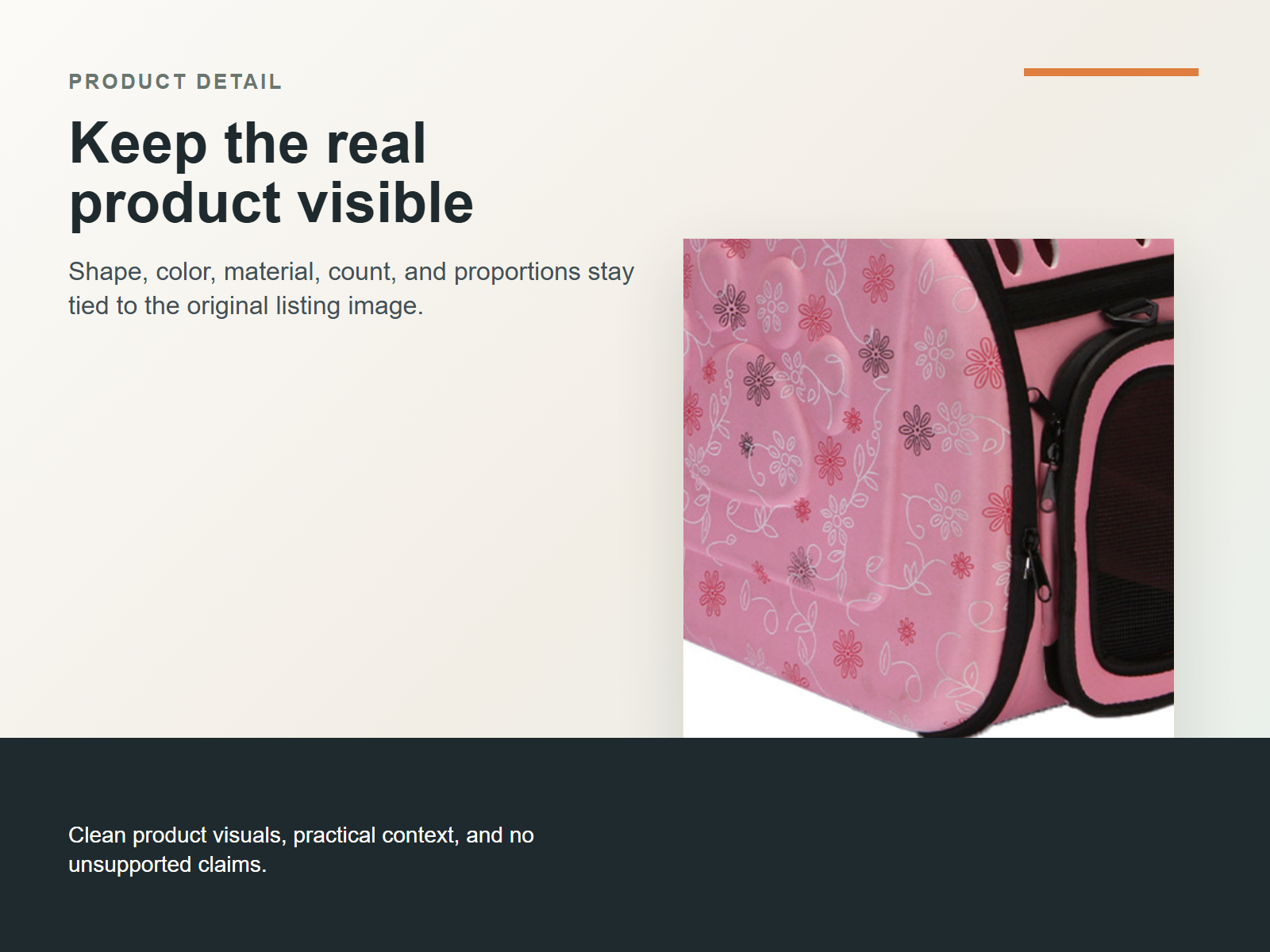This screenshot has height=952, width=1270.
Task: Click the word 'proportions' in description
Action: pyautogui.click(x=517, y=271)
